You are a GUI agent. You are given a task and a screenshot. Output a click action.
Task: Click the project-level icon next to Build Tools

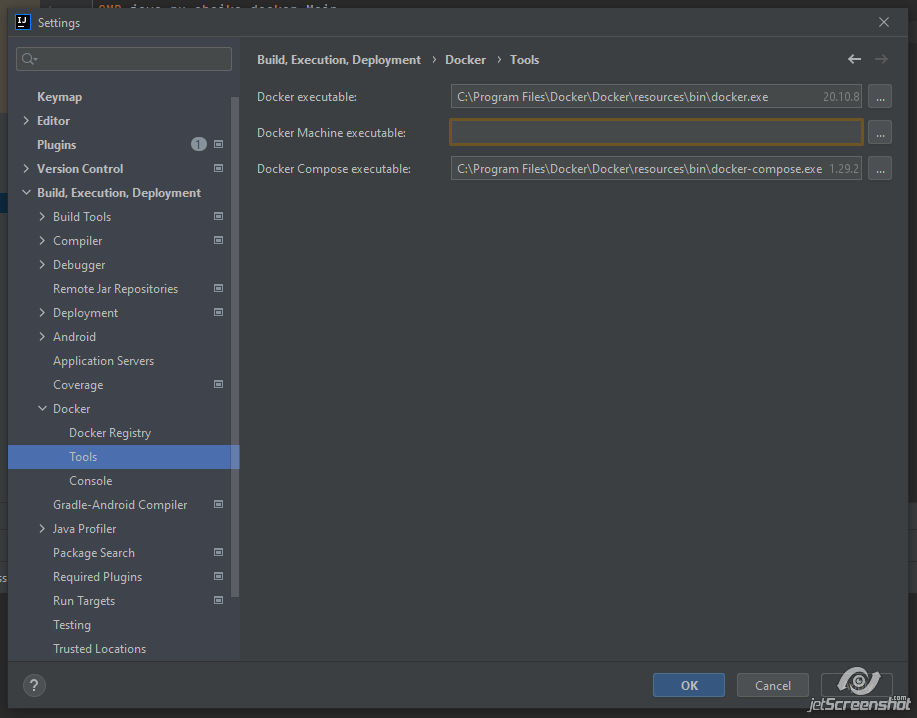218,216
